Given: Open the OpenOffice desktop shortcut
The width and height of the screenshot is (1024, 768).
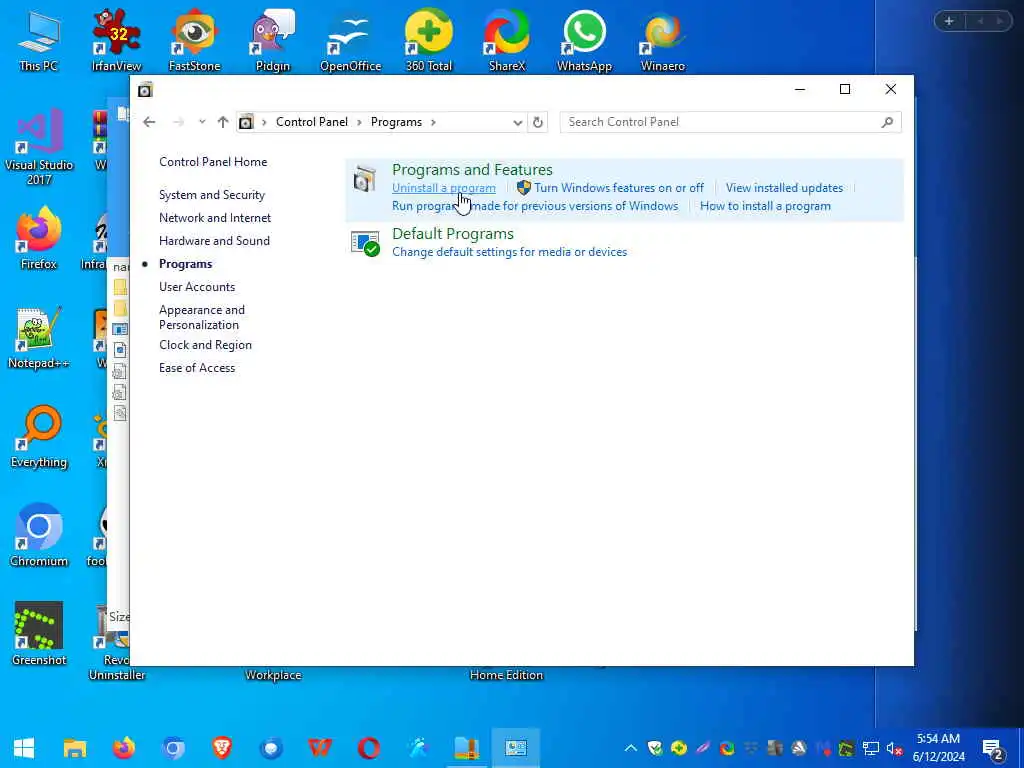Looking at the screenshot, I should point(350,40).
